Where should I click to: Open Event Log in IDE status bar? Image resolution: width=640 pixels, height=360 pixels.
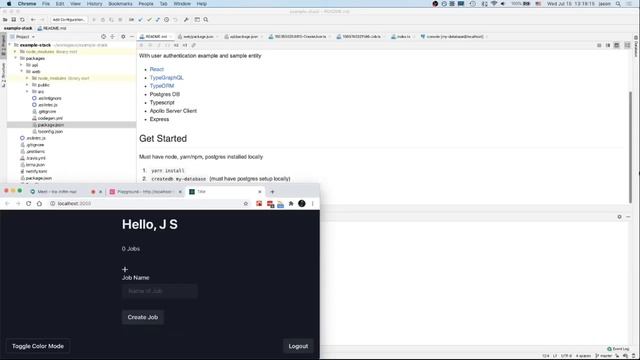(x=618, y=349)
